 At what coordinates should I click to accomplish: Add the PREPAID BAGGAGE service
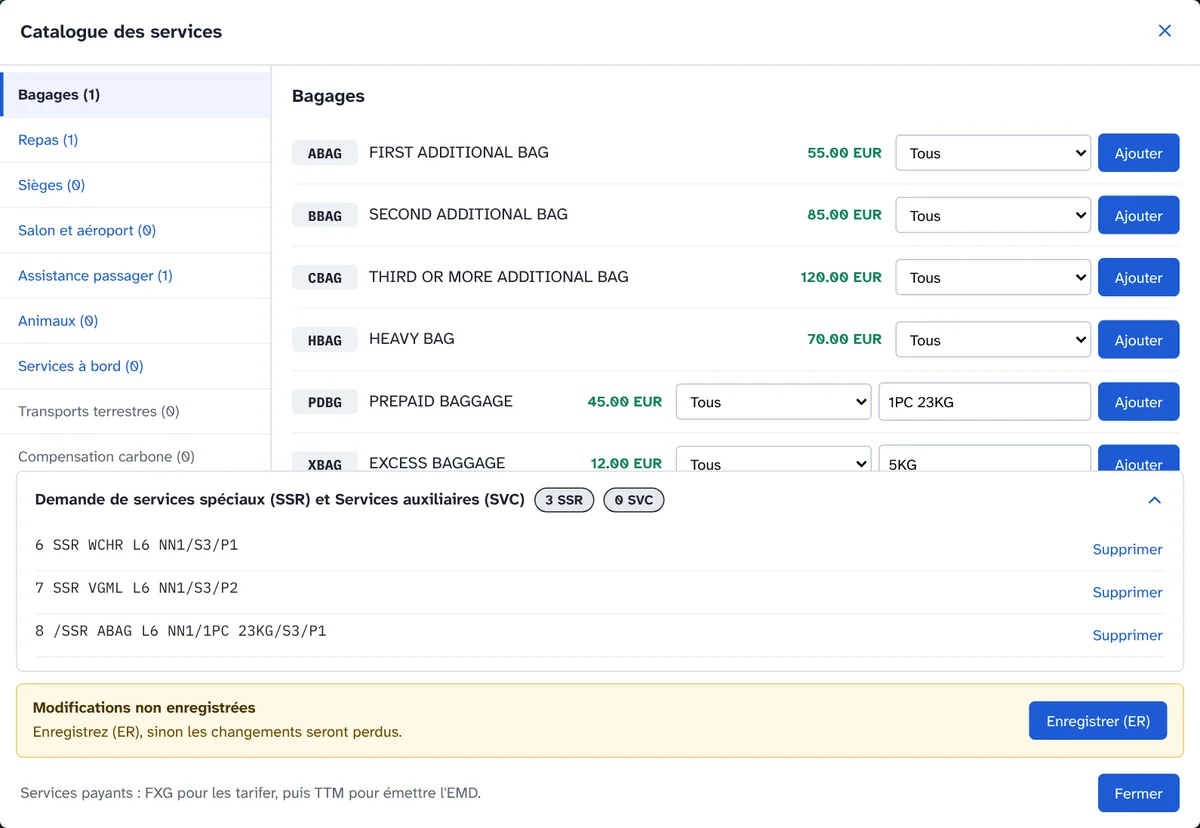[x=1138, y=402]
